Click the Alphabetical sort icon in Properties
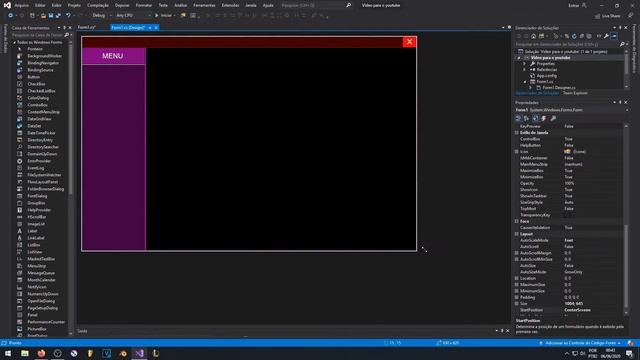Viewport: 640px width, 360px height. pos(527,118)
